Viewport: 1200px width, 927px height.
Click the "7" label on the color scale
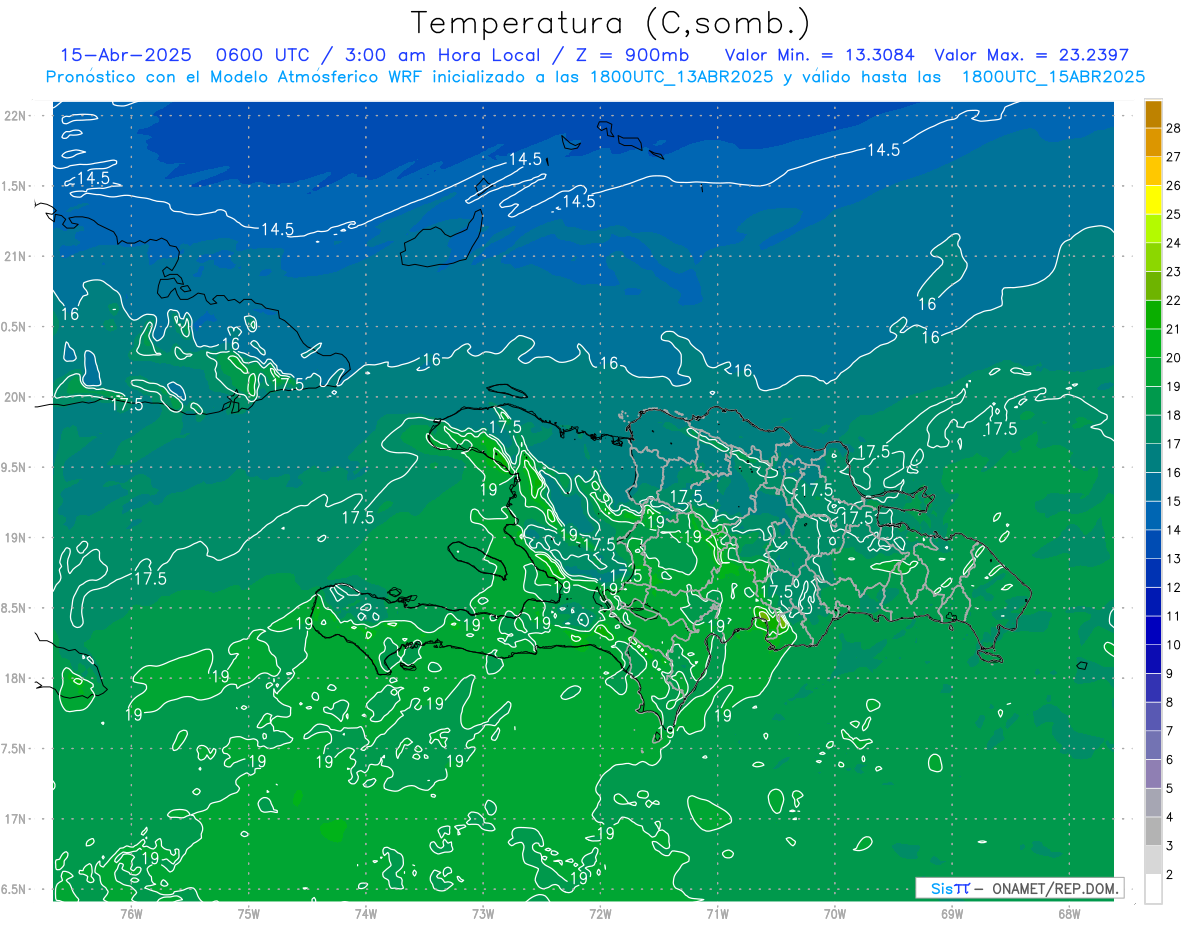coord(1171,731)
